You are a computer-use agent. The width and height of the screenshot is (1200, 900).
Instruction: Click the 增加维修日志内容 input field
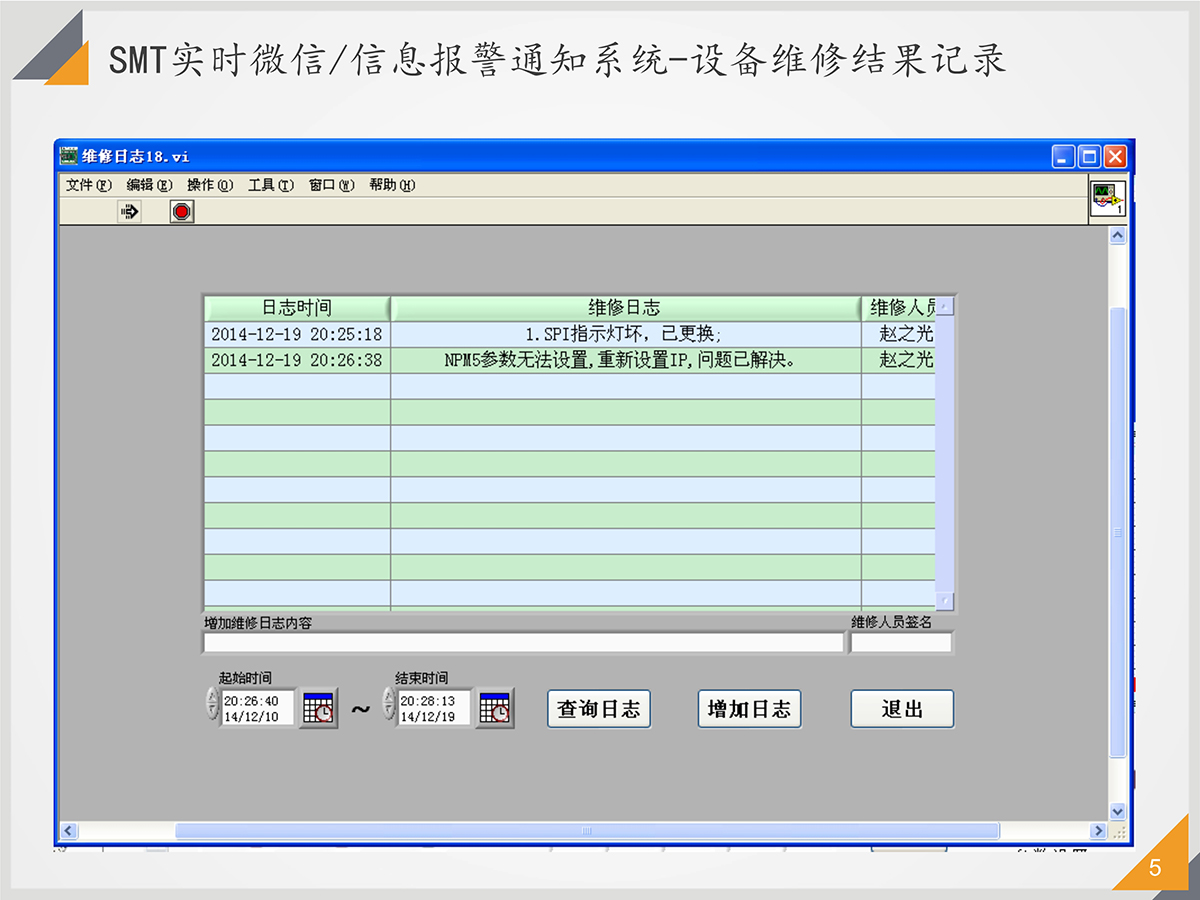[x=523, y=643]
